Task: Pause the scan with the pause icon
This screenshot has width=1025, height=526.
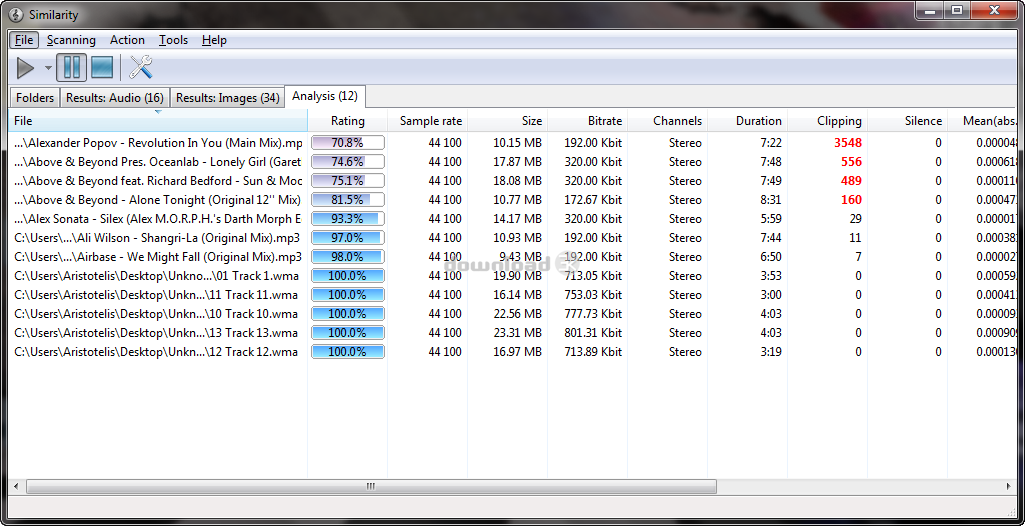Action: pos(72,67)
